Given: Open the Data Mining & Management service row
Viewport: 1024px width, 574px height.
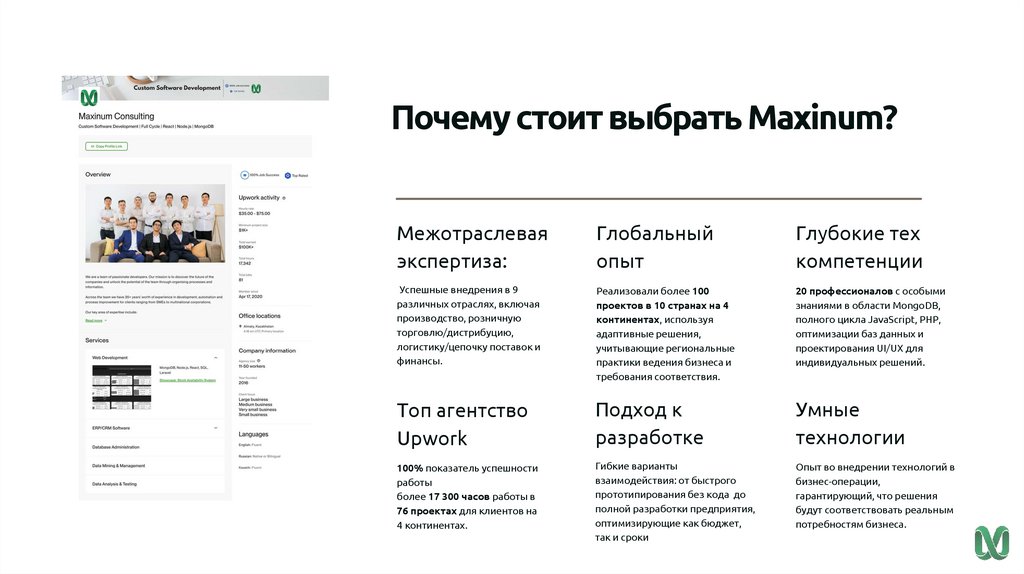Looking at the screenshot, I should click(x=155, y=466).
